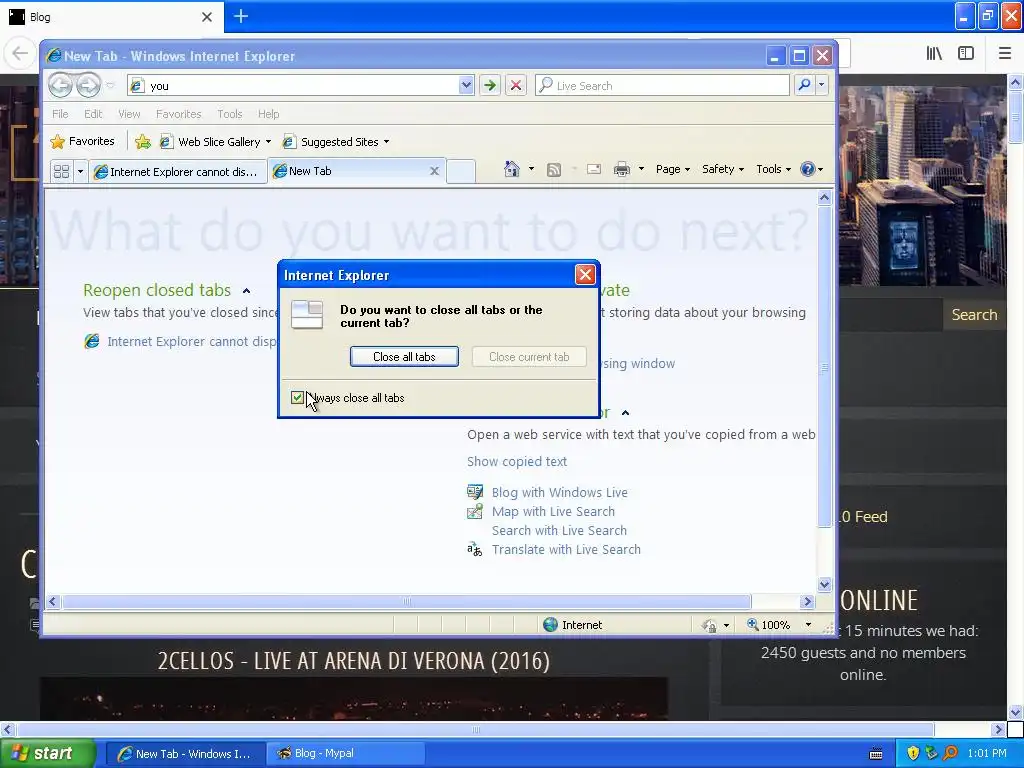The width and height of the screenshot is (1024, 768).
Task: Click the protected mode lock icon in status bar
Action: click(x=709, y=626)
